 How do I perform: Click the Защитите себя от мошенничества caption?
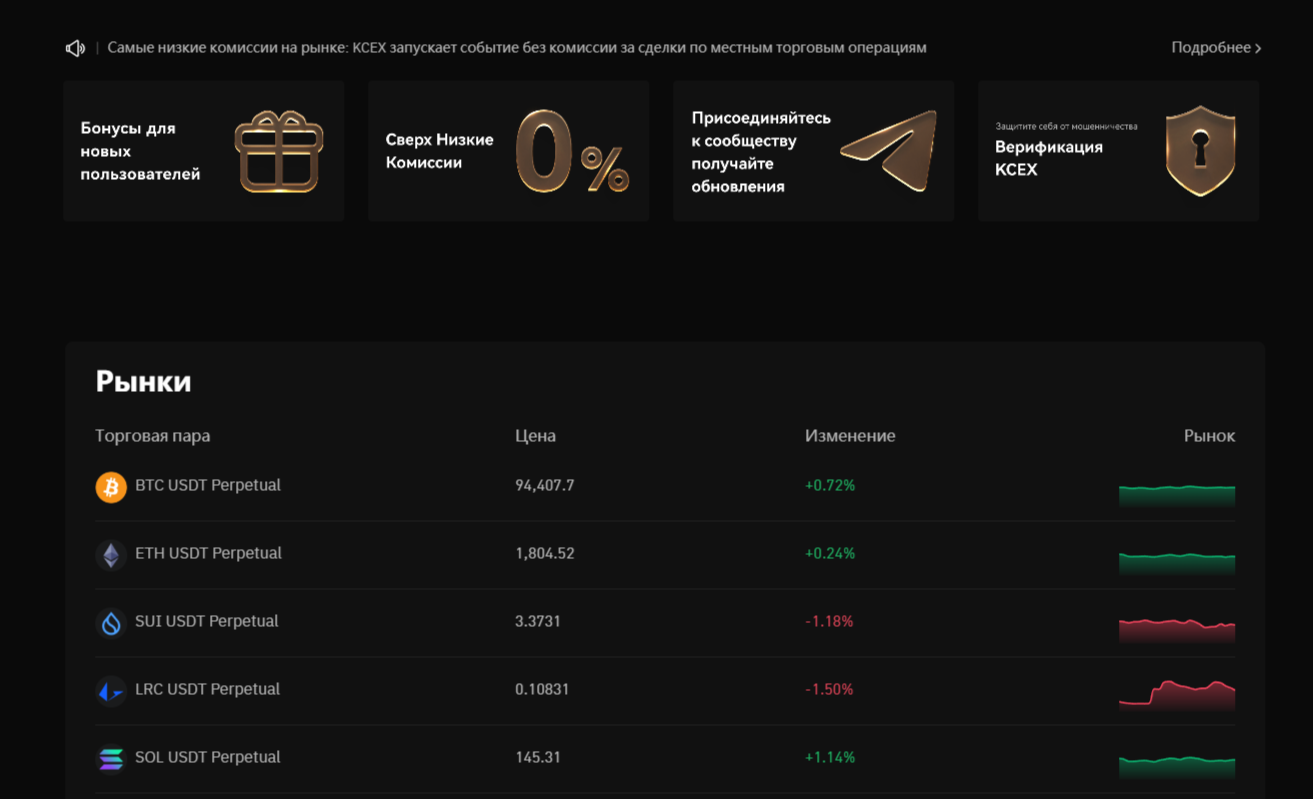coord(1066,127)
